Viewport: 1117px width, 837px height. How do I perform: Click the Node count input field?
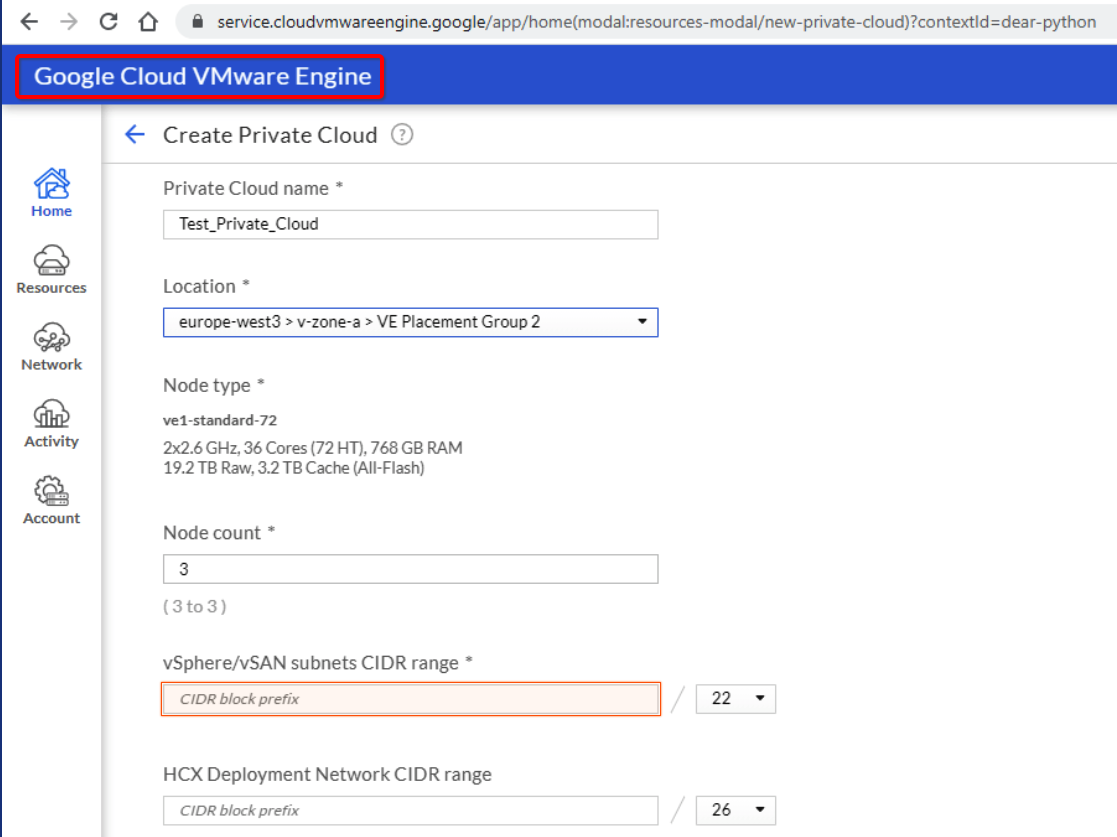click(x=410, y=569)
